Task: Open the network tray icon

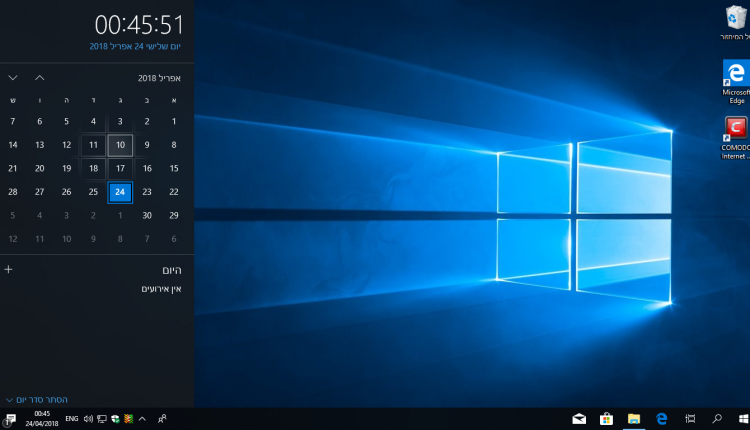Action: pyautogui.click(x=102, y=419)
